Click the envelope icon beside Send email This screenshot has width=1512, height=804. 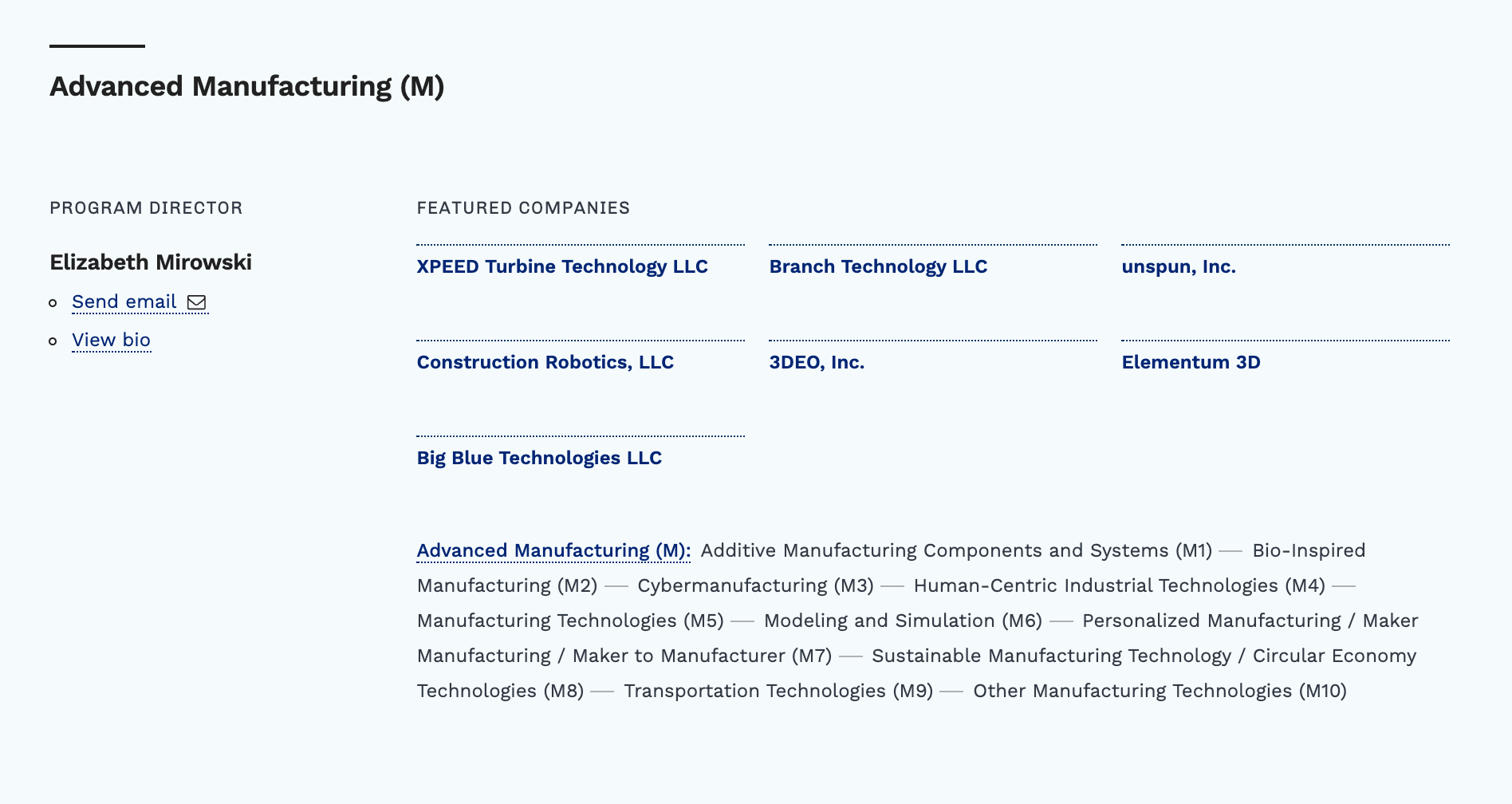[x=196, y=302]
